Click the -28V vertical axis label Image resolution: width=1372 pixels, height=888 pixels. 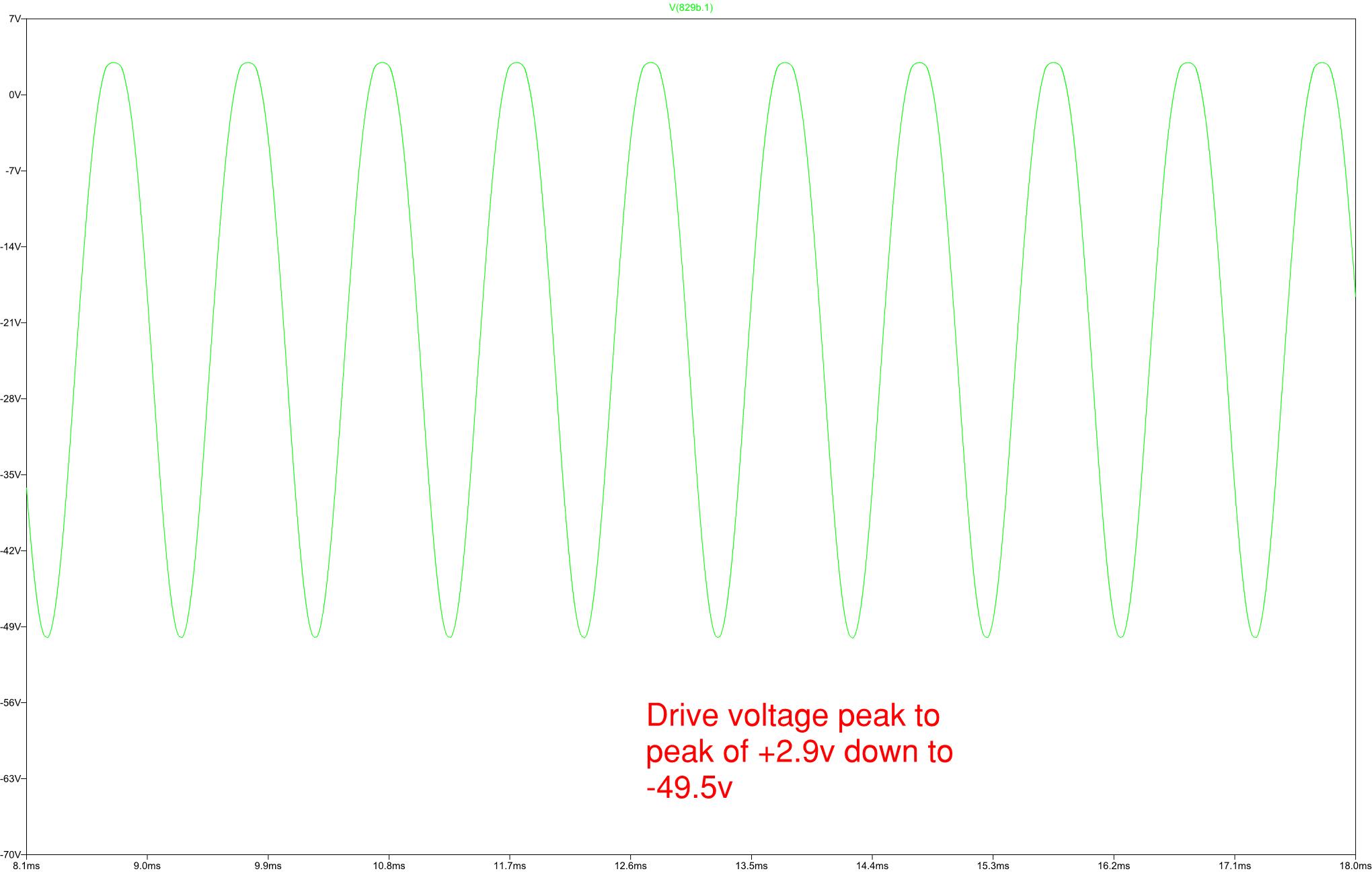[x=10, y=399]
